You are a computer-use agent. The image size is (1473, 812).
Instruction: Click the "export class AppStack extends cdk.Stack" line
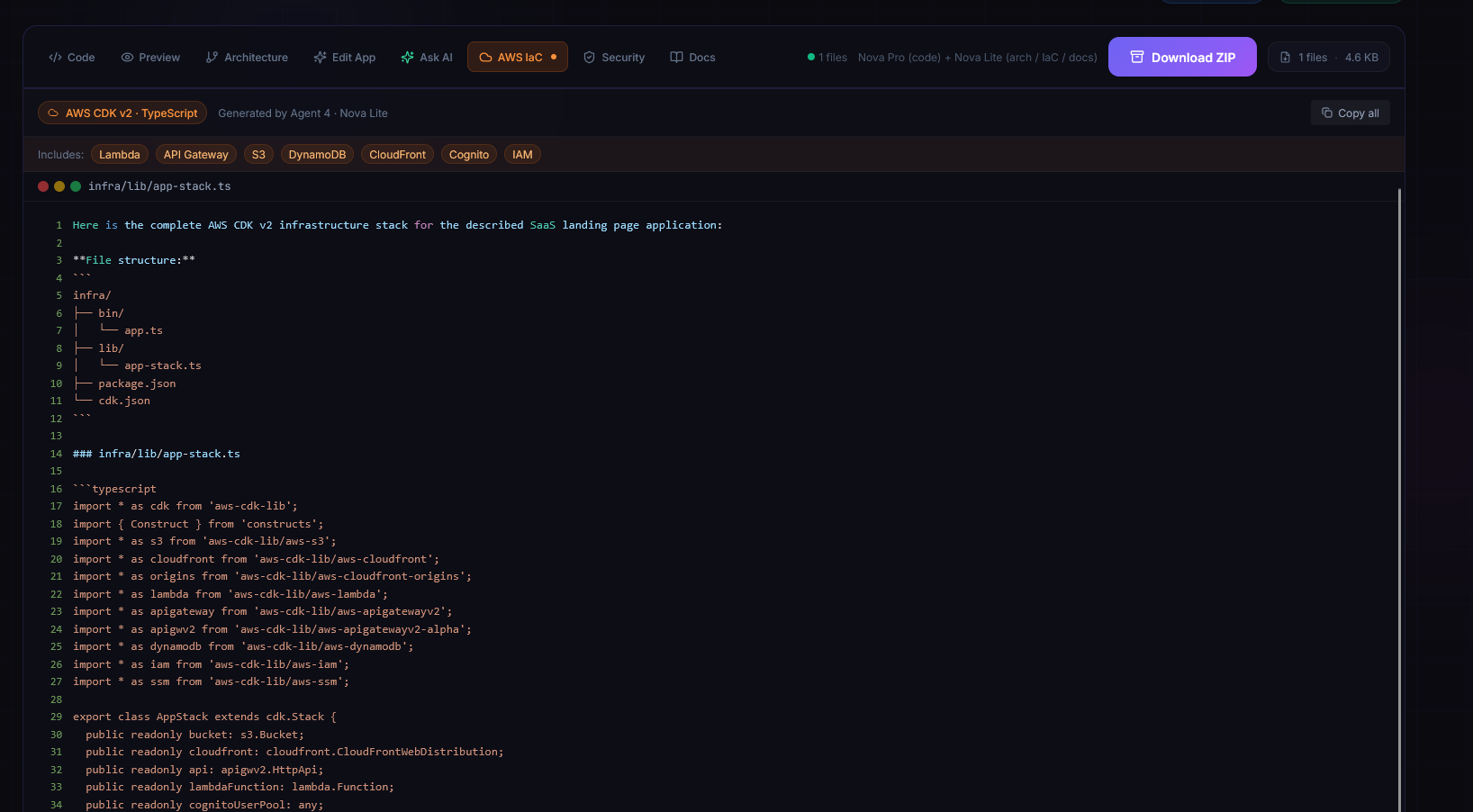(204, 717)
